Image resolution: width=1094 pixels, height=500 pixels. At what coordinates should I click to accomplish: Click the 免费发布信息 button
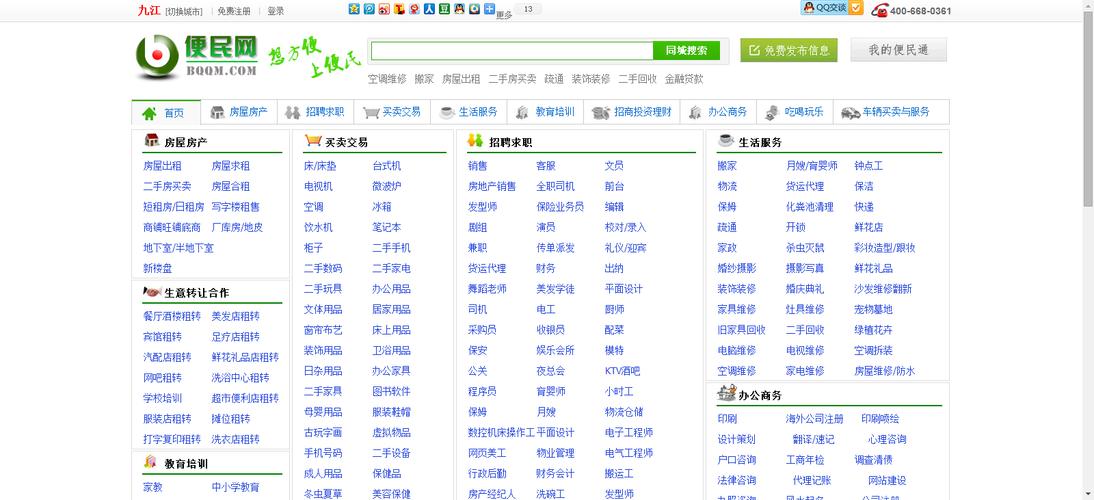(x=788, y=50)
